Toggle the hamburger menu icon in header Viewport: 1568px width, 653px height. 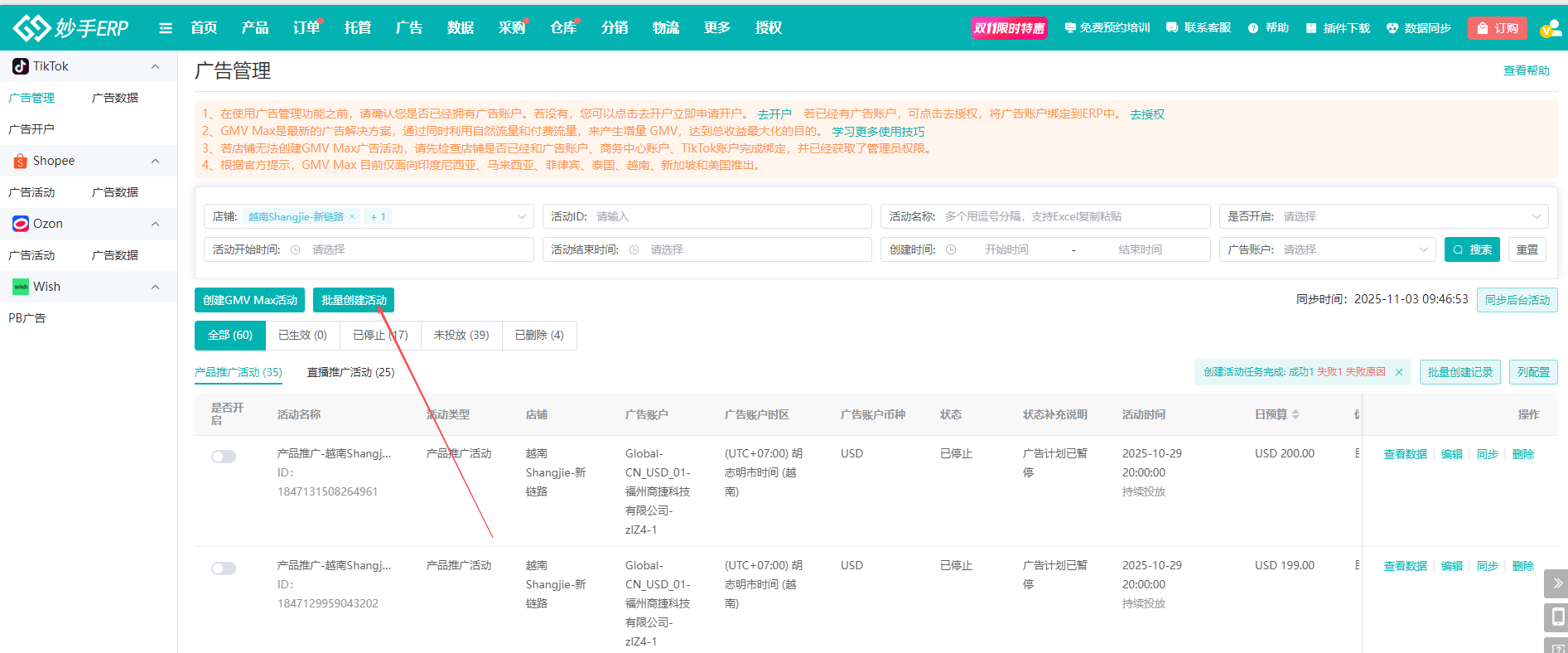point(166,28)
